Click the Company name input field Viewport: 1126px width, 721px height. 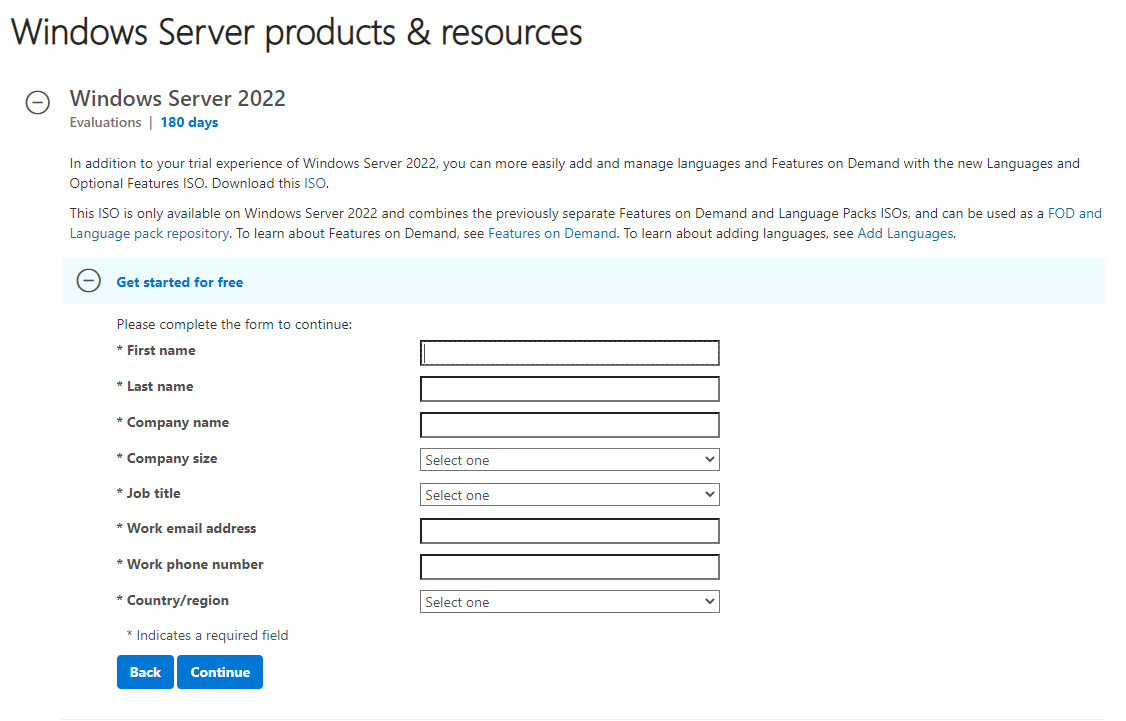(569, 425)
